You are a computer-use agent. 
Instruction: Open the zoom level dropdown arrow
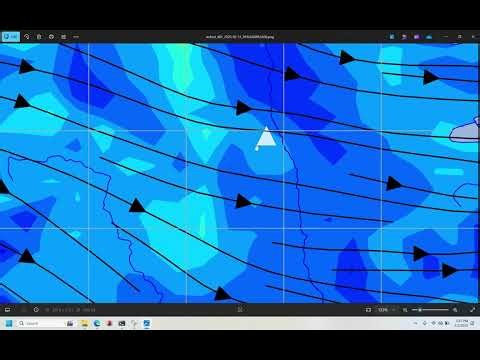click(394, 310)
